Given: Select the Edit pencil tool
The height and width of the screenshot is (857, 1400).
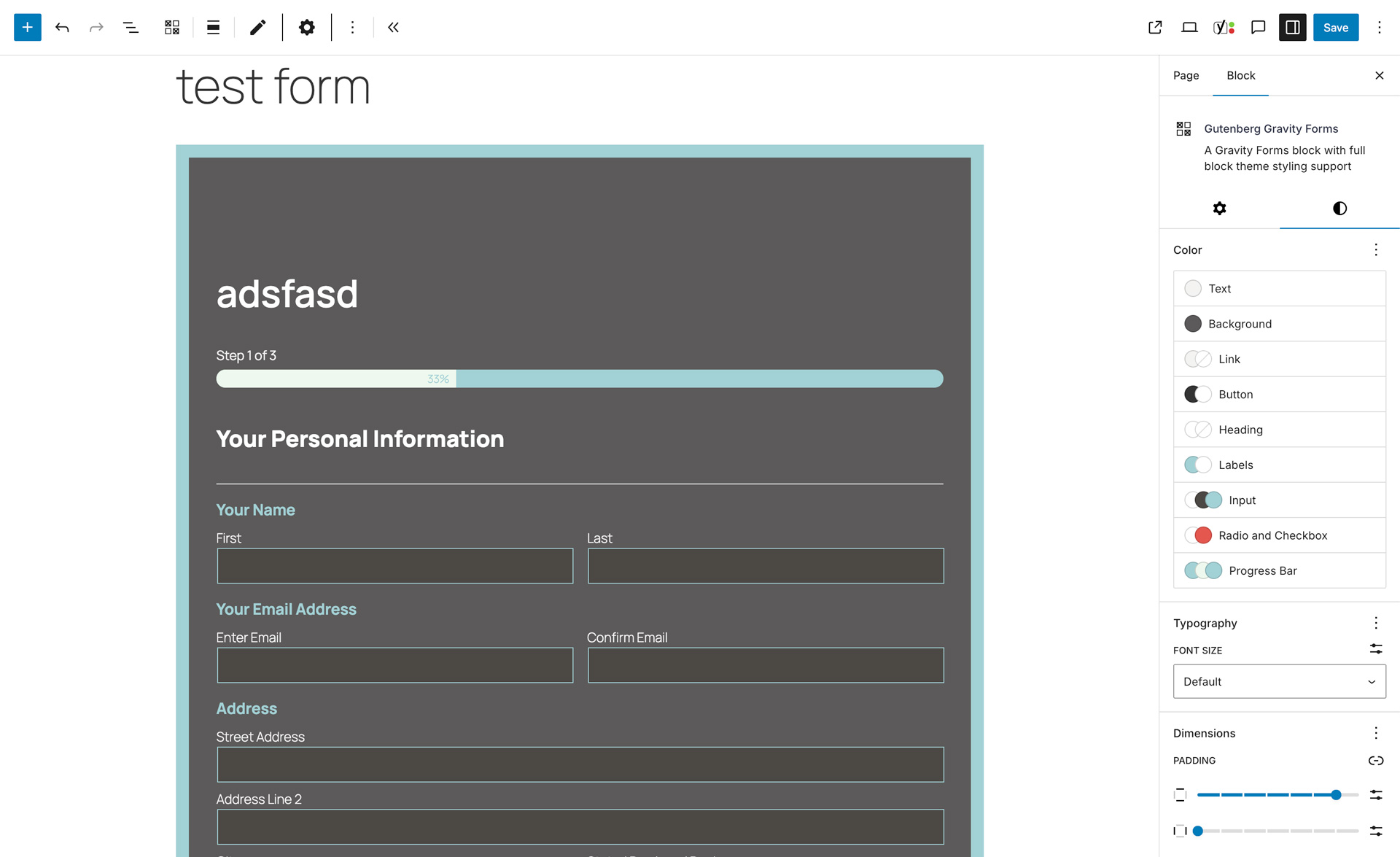Looking at the screenshot, I should (x=257, y=27).
